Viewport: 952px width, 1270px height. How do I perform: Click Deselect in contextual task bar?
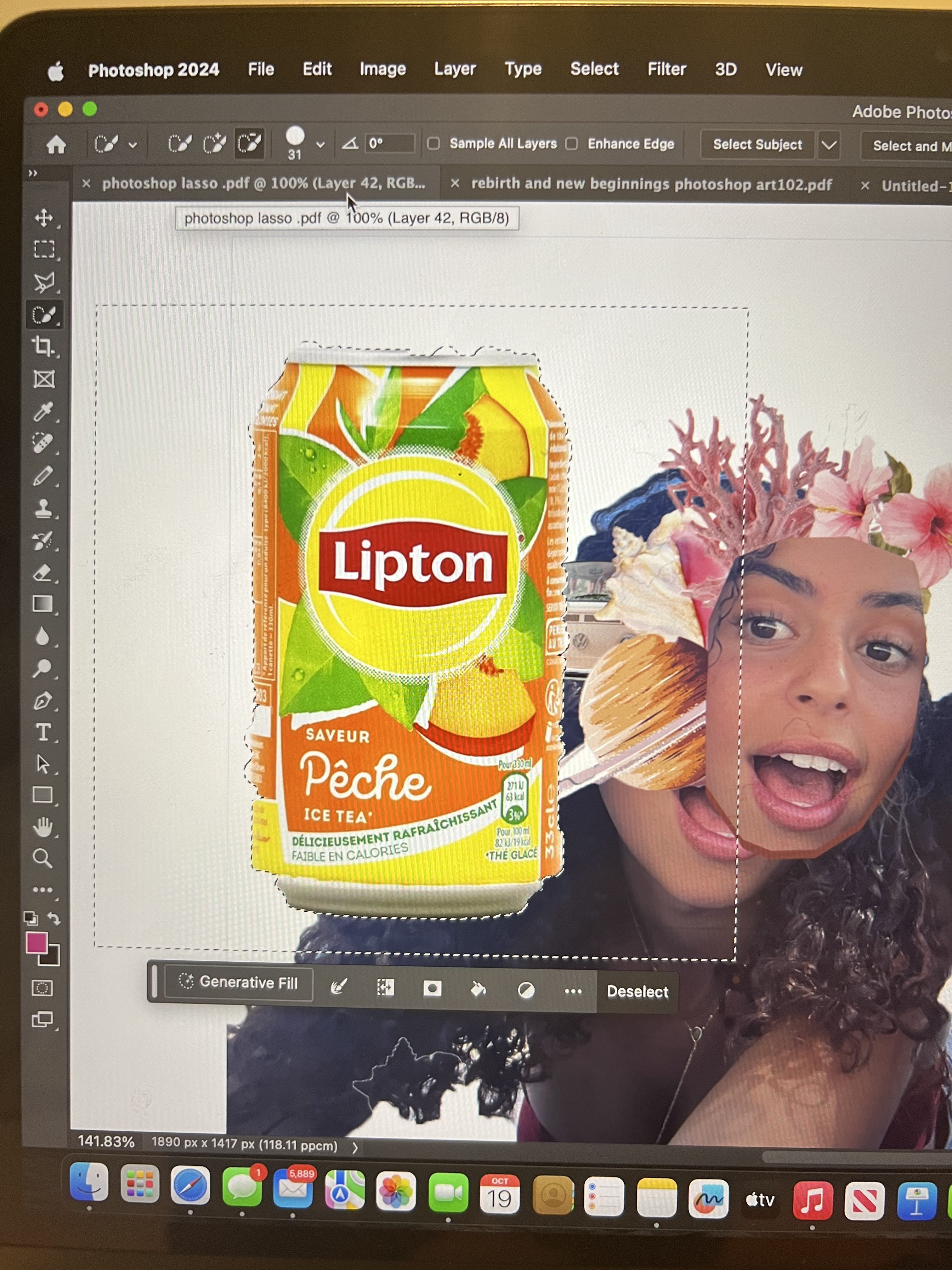point(637,992)
